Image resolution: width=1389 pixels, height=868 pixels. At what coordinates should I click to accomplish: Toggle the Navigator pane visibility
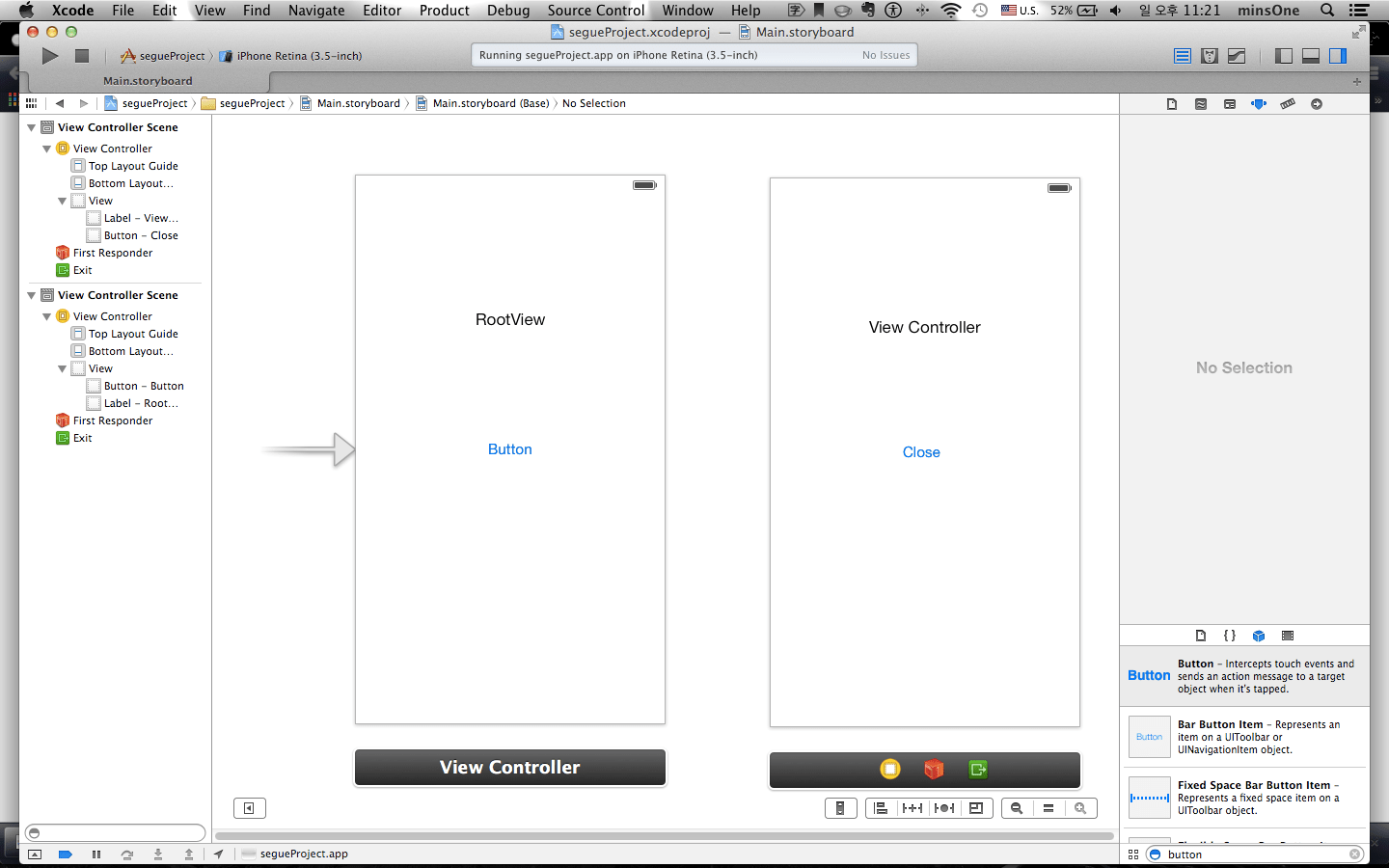coord(1284,56)
